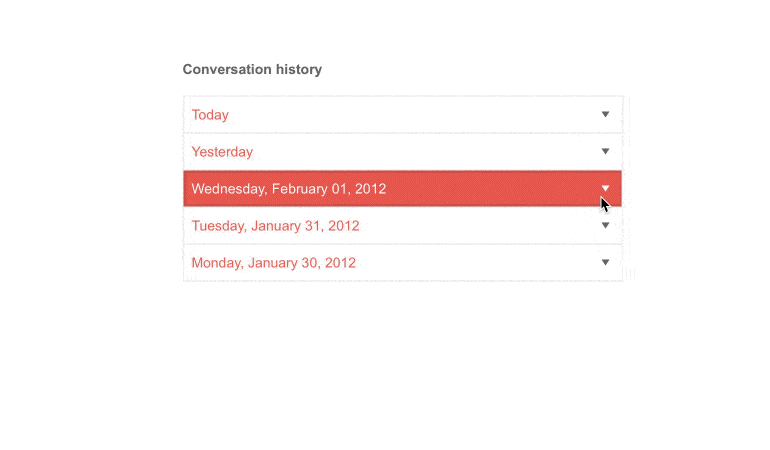Viewport: 770px width, 450px height.
Task: Select Monday, January 30, 2012 text
Action: click(x=273, y=263)
